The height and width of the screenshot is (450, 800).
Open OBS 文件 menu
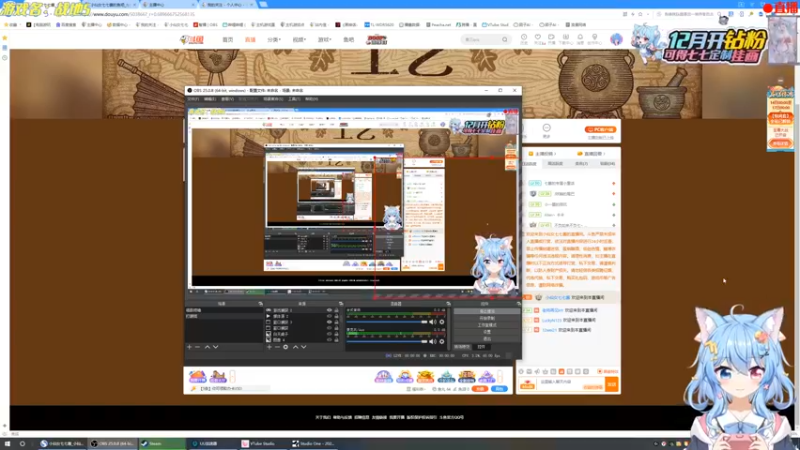pyautogui.click(x=193, y=99)
